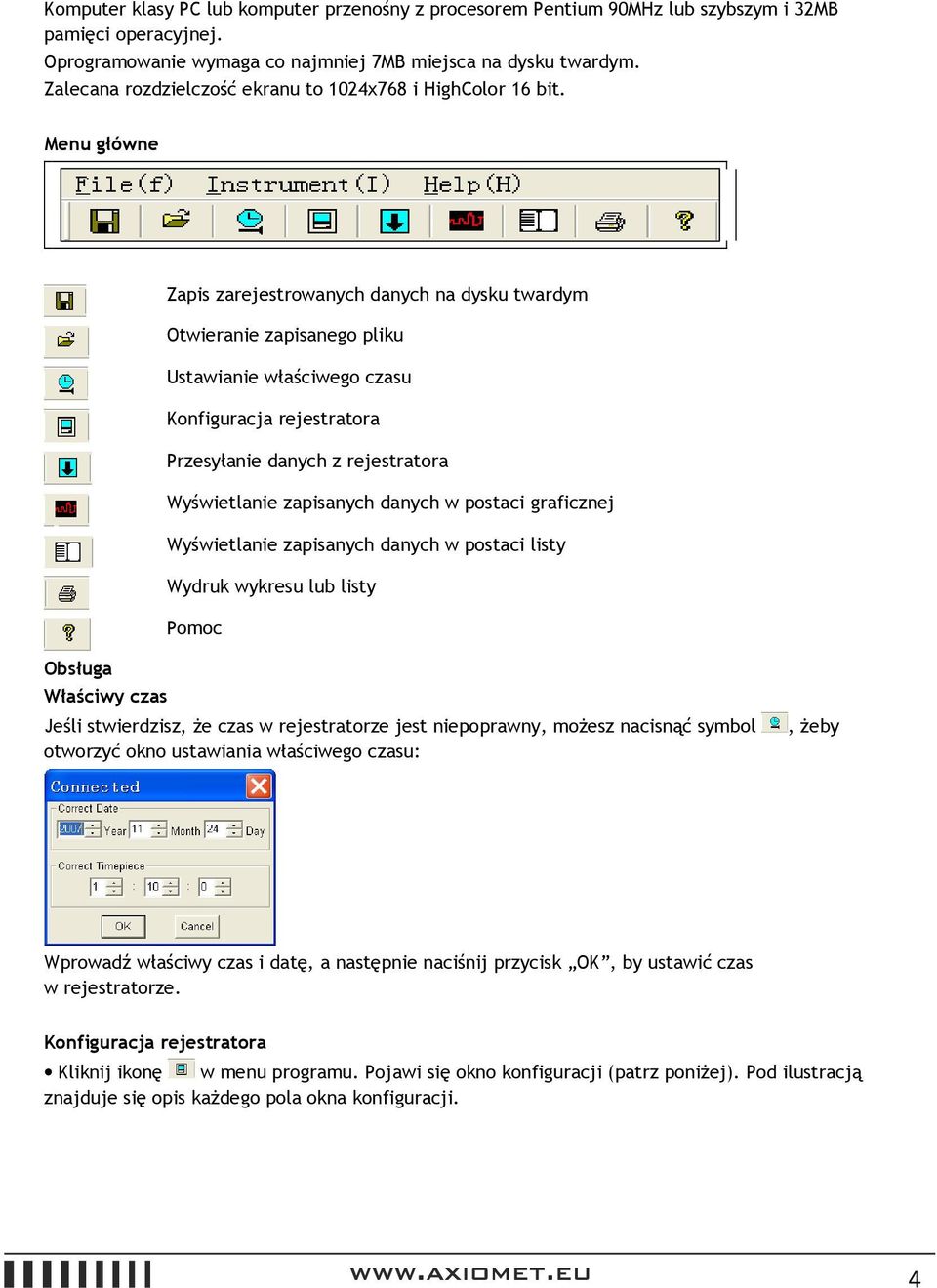The height and width of the screenshot is (1288, 937).
Task: Click the 'Menu główne' heading
Action: pos(101,143)
